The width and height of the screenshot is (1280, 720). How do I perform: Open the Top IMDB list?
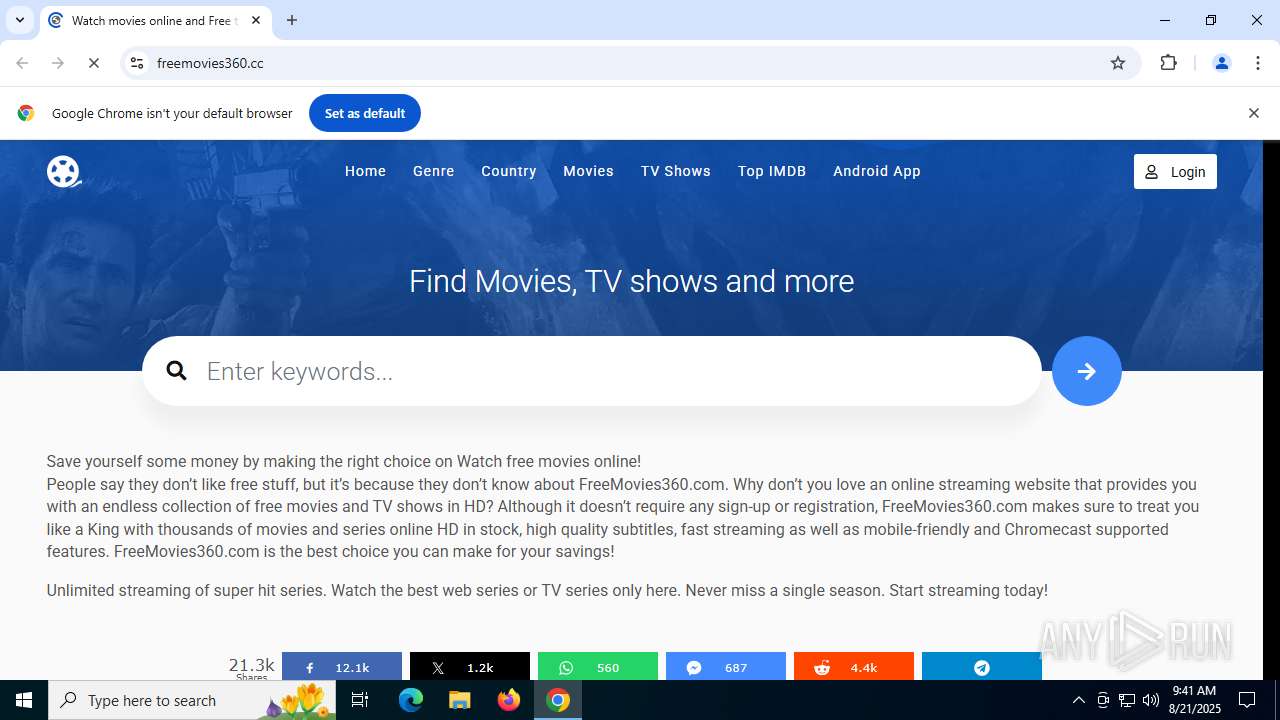(x=771, y=171)
